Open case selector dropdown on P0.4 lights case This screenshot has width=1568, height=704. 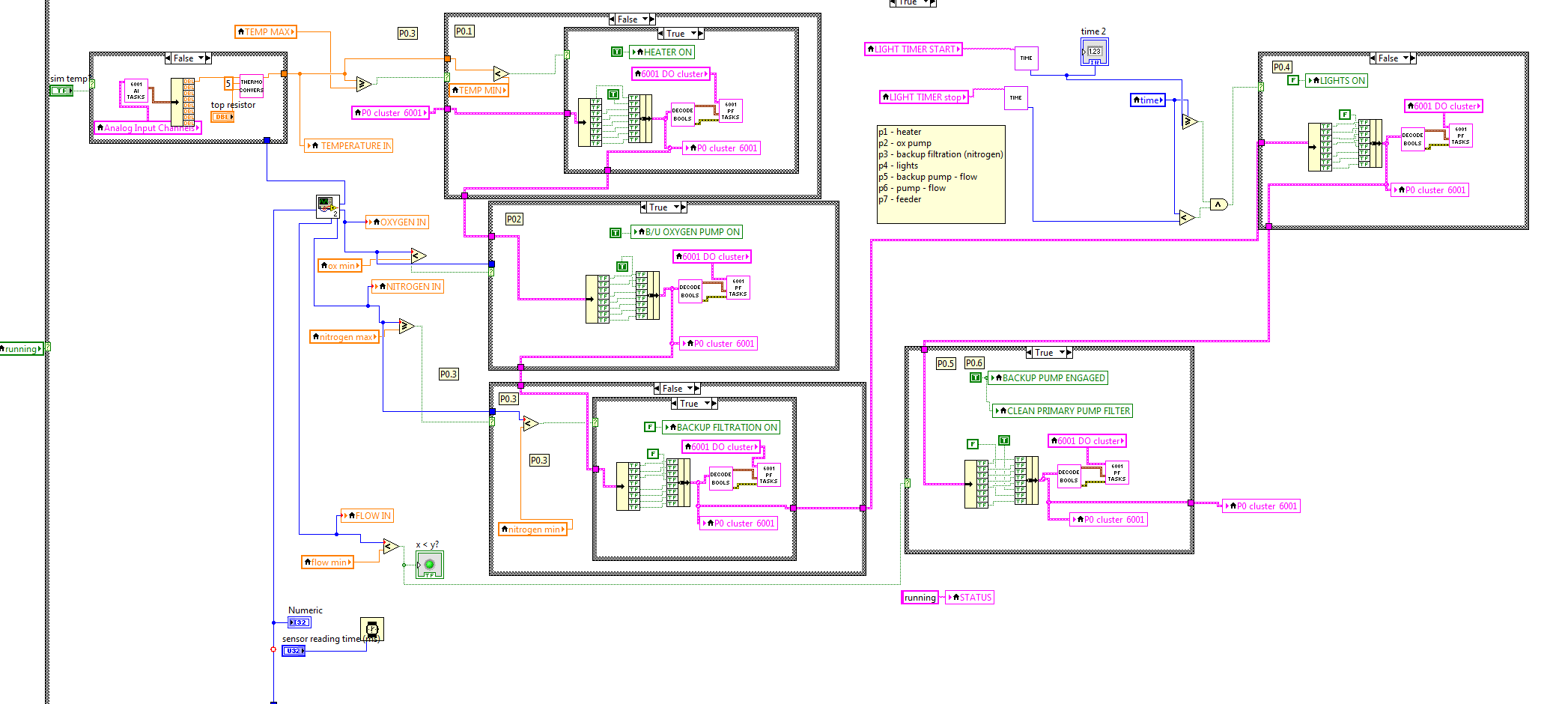click(x=1406, y=58)
